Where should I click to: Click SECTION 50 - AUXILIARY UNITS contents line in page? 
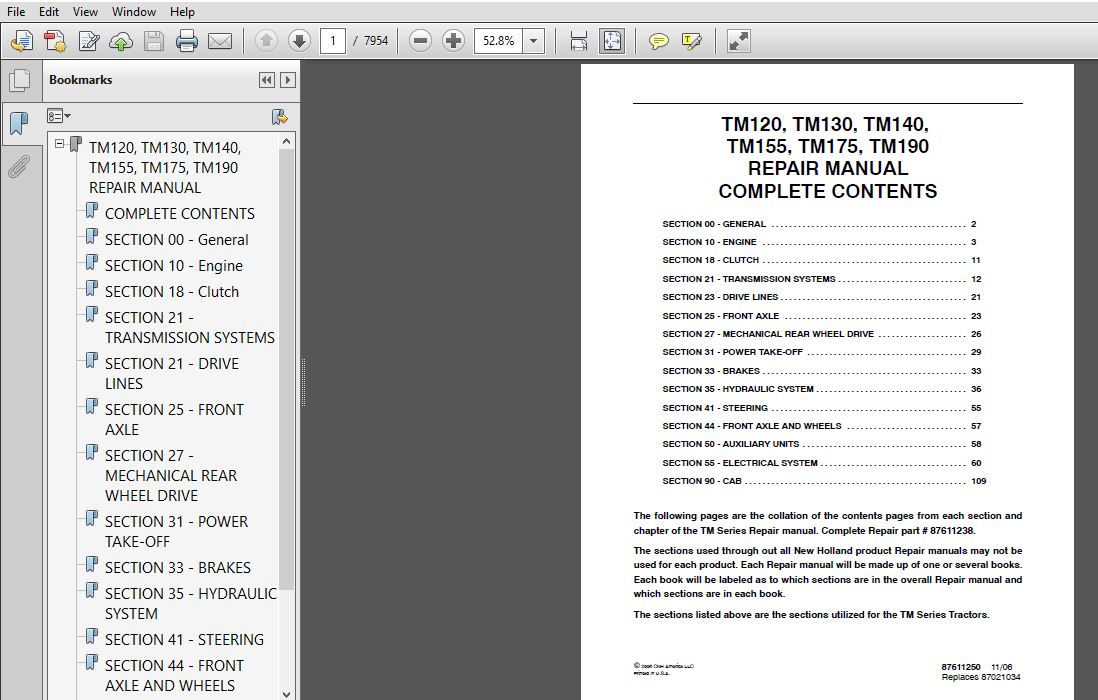coord(821,444)
